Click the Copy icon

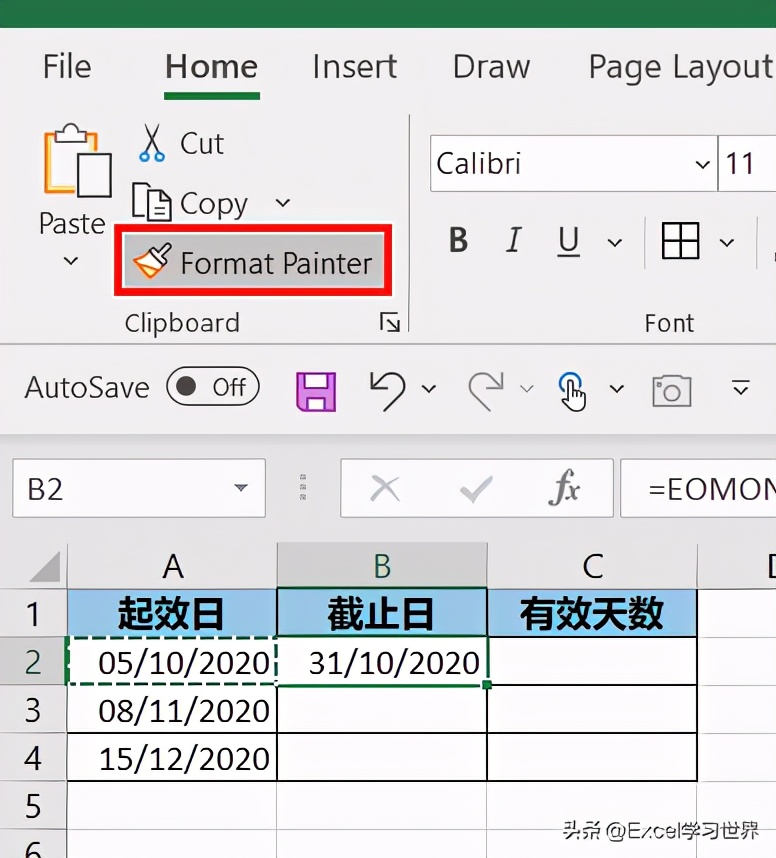[152, 203]
